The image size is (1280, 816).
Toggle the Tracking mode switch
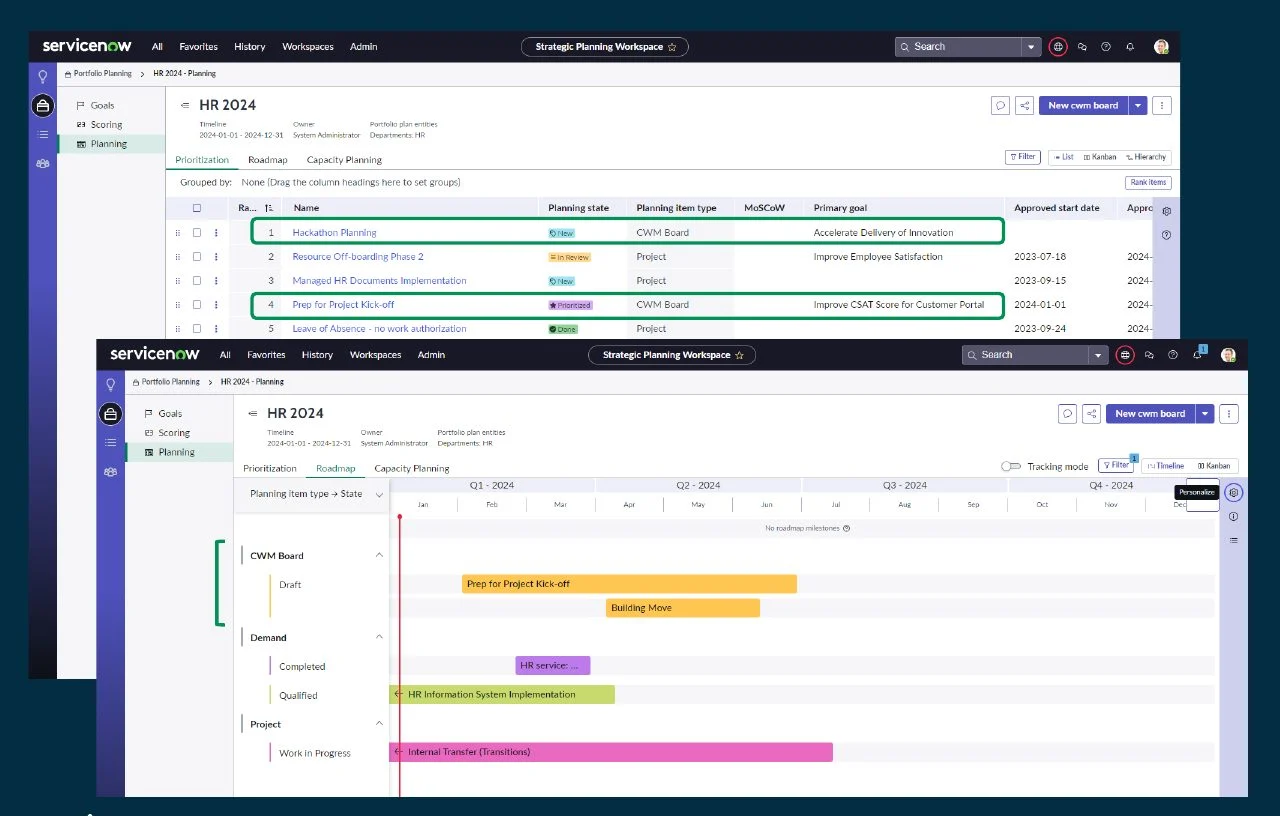pyautogui.click(x=1011, y=466)
